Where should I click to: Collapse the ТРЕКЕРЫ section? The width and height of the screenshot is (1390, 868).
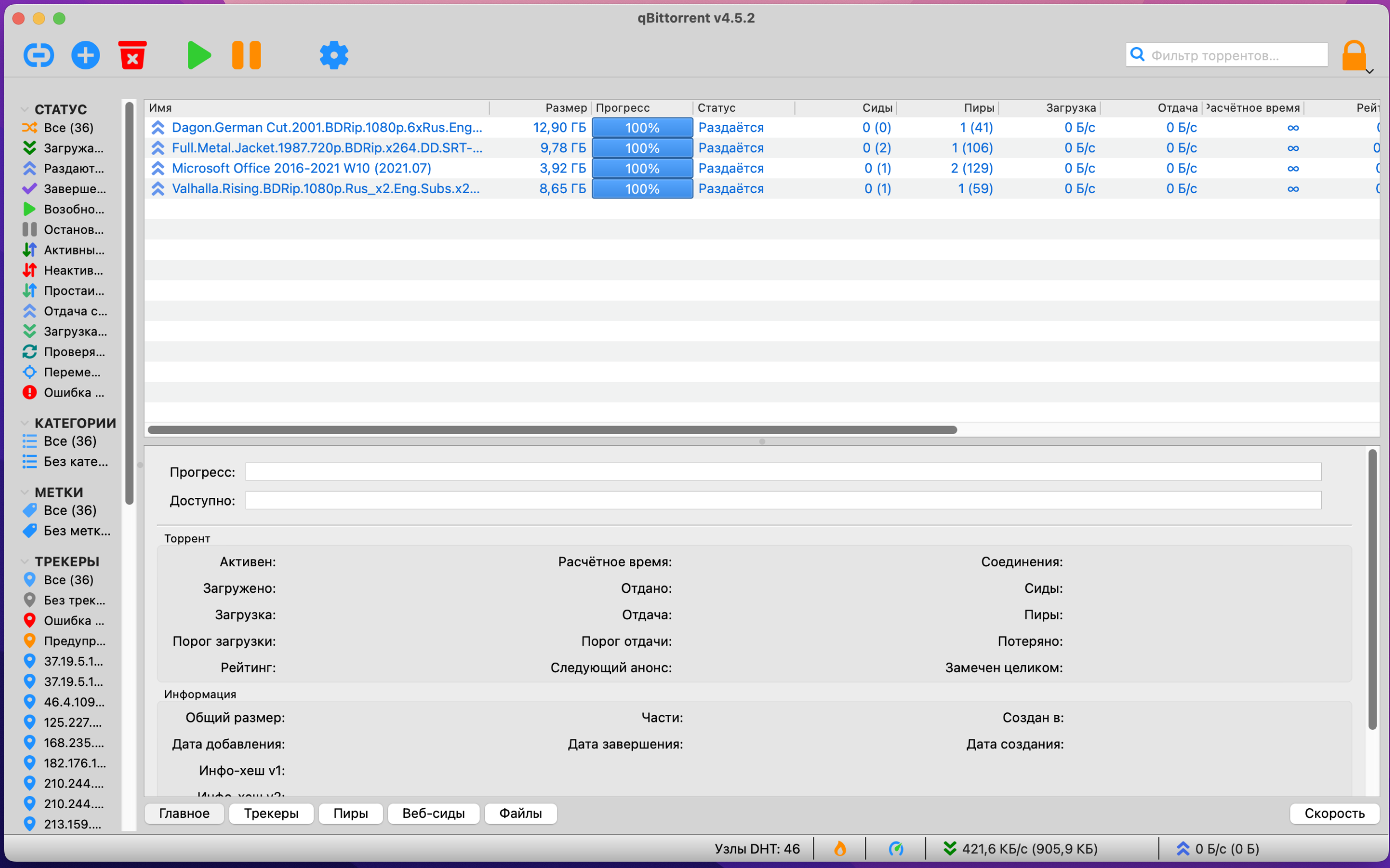(24, 562)
